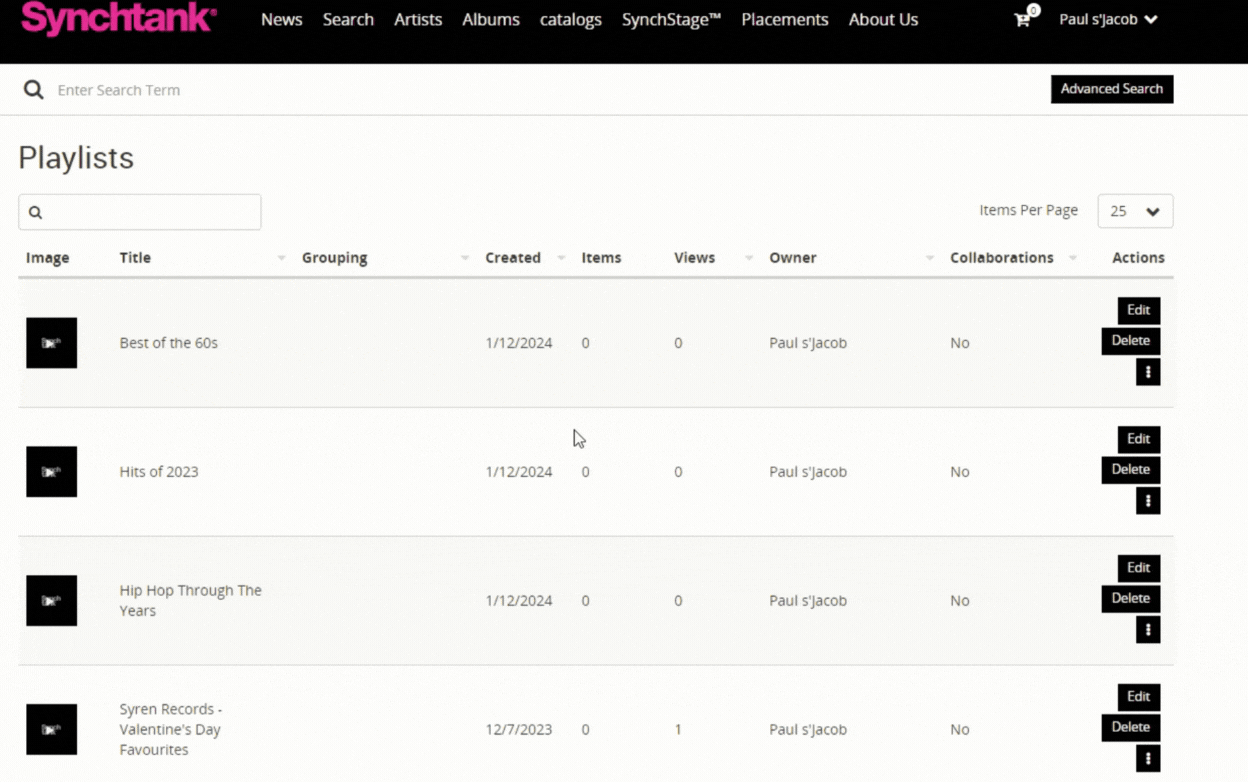The image size is (1248, 782).
Task: Open the Owner column filter arrow
Action: (x=929, y=258)
